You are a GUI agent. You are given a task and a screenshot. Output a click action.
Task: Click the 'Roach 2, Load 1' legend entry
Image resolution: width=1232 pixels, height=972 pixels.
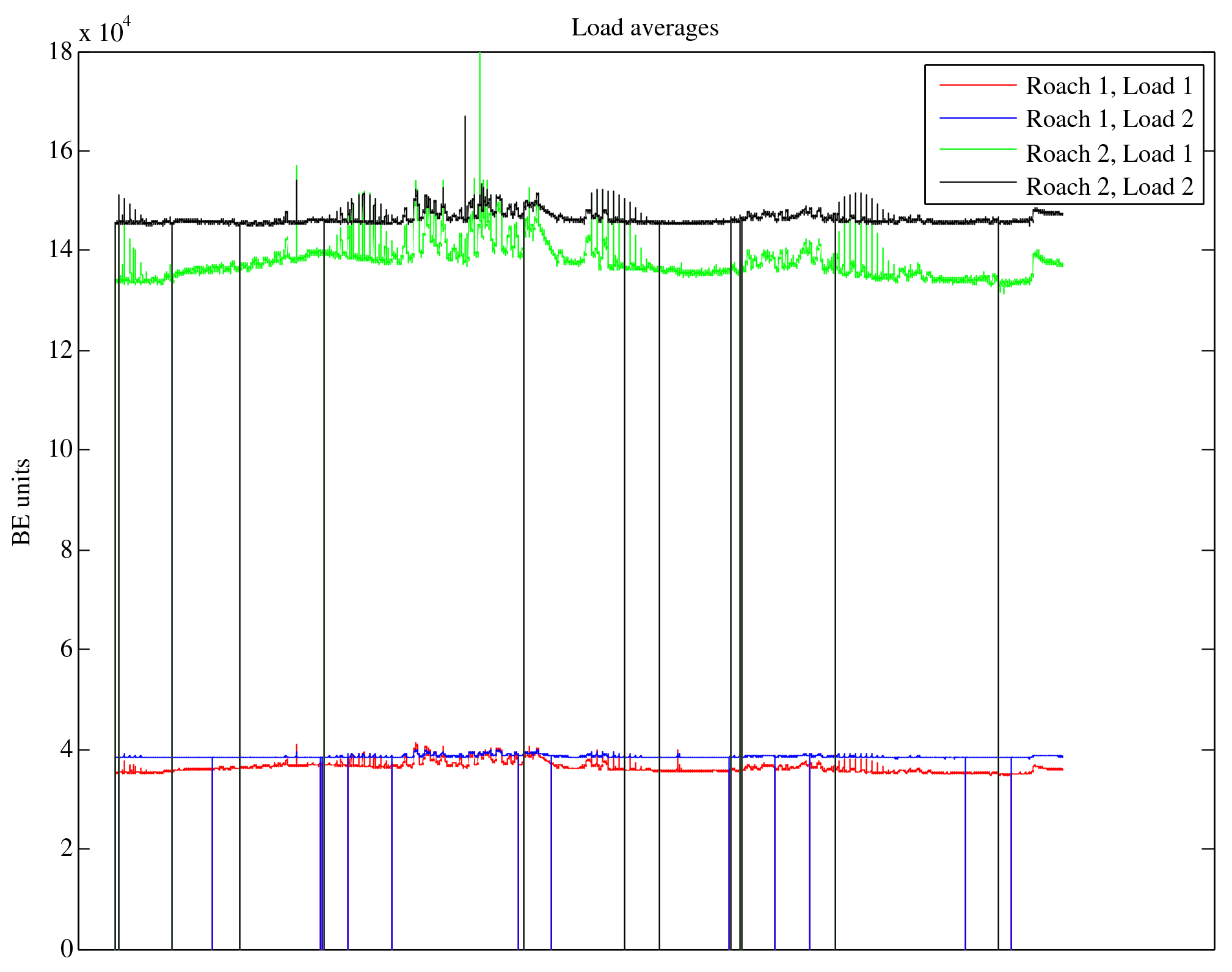pos(1109,153)
